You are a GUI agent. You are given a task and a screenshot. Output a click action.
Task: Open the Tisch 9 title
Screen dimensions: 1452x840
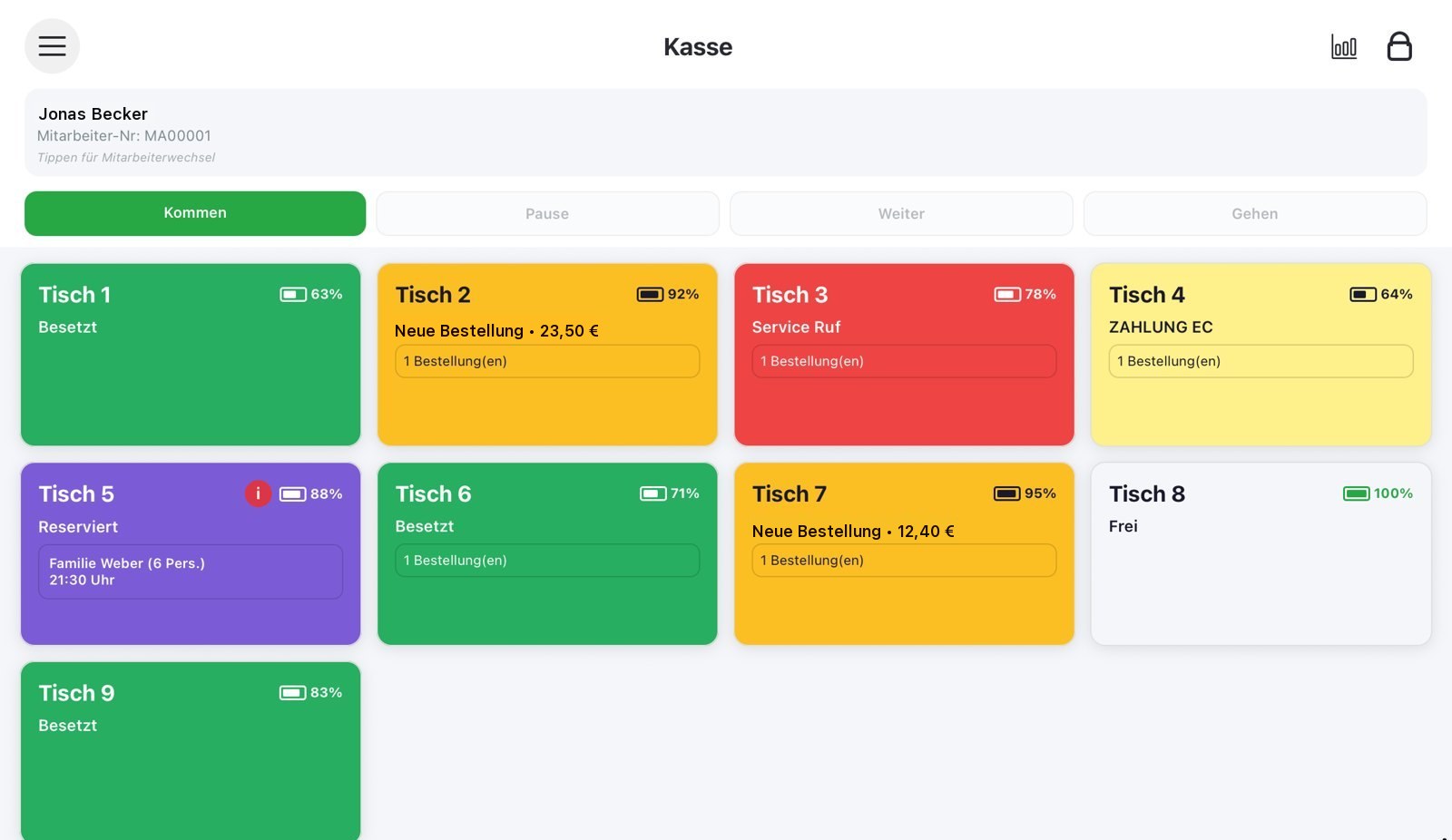[x=76, y=693]
